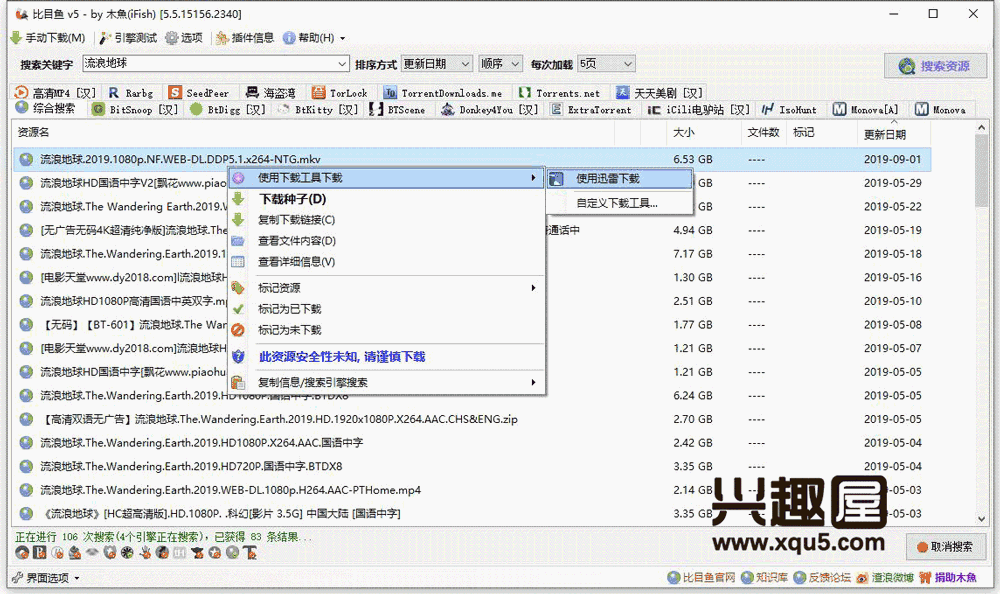Choose 使用下载工具下载 in context menu

(386, 178)
